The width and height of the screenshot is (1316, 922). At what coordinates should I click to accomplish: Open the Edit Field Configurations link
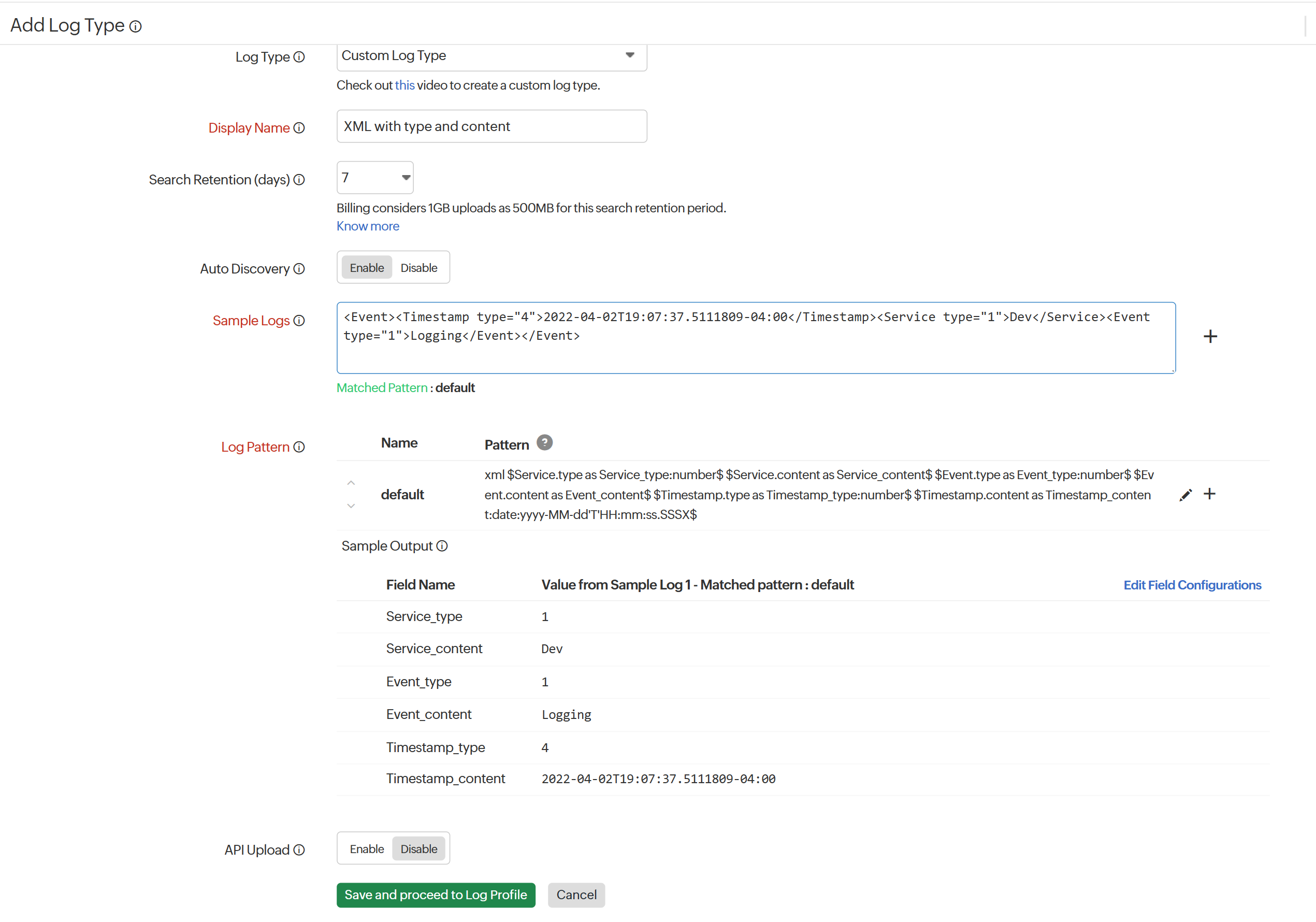tap(1192, 585)
